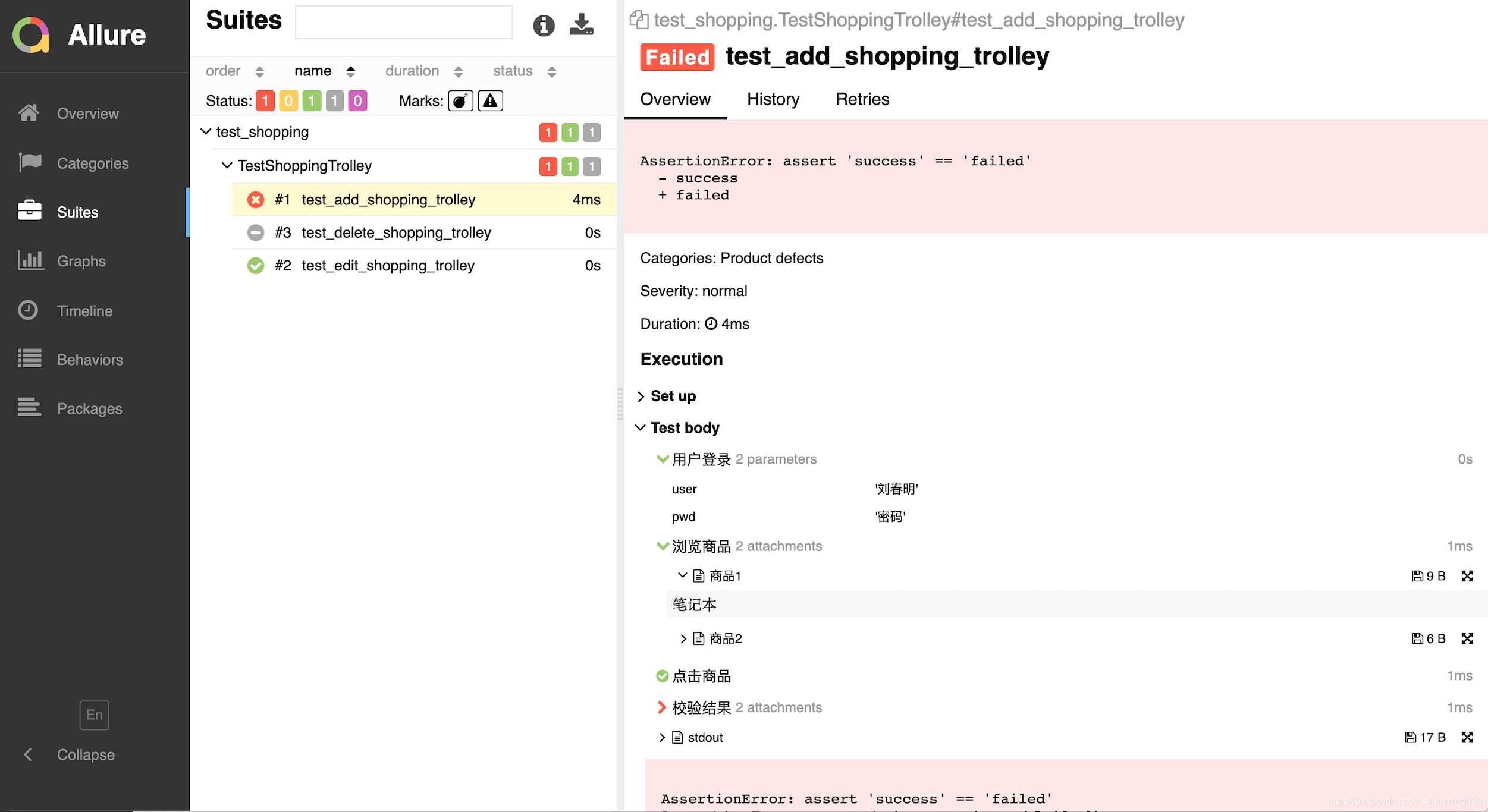Screen dimensions: 1488x812
Task: Click the Allure home logo icon
Action: tap(29, 34)
